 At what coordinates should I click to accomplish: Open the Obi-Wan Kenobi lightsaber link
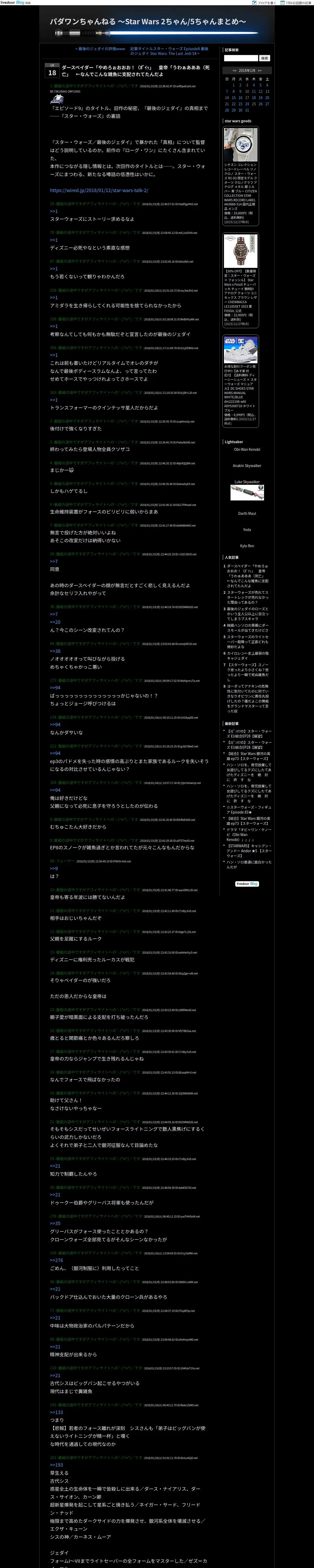[247, 449]
